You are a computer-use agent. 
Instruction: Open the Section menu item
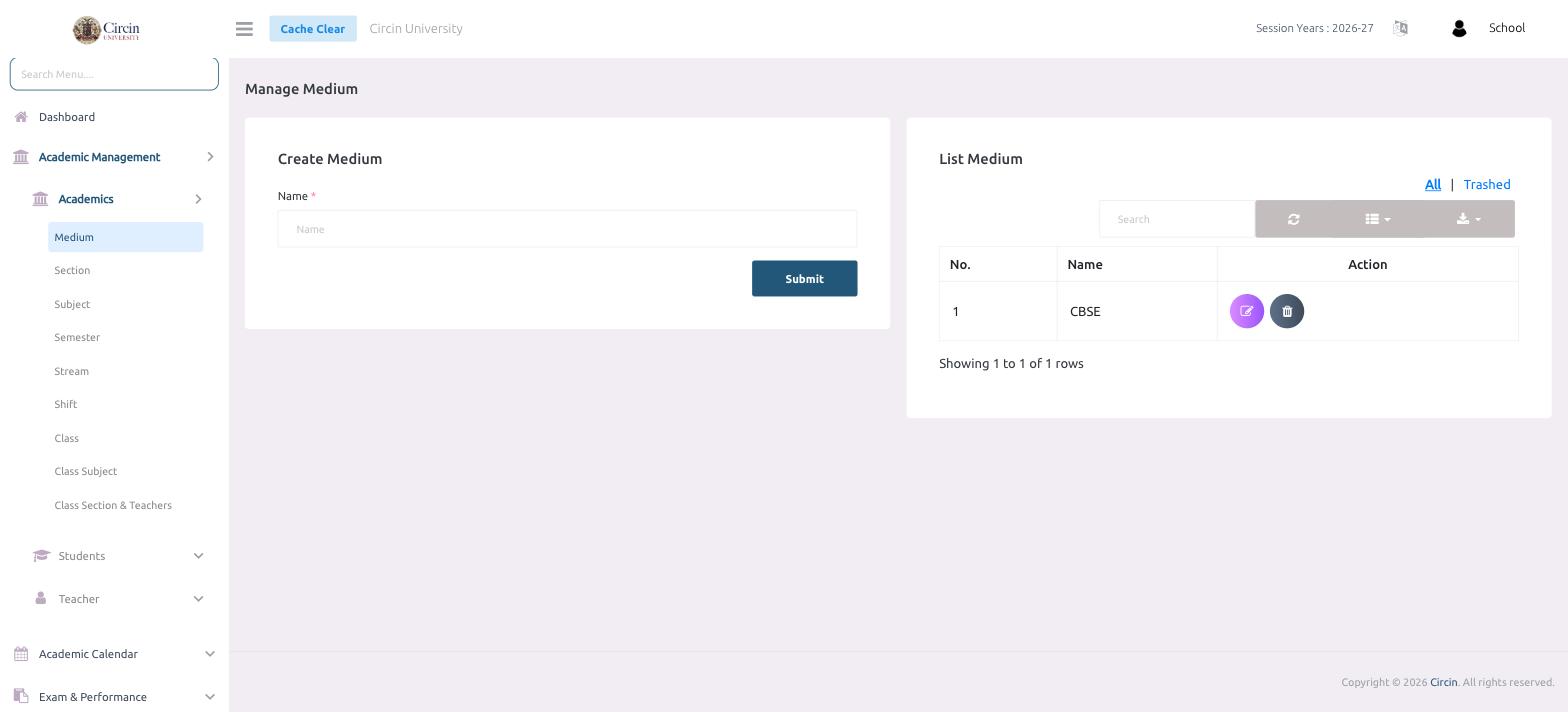coord(72,270)
